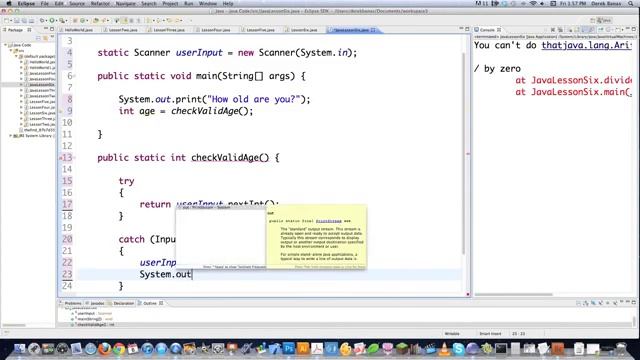Collapse the default package node
The image size is (640, 360).
[x=17, y=56]
